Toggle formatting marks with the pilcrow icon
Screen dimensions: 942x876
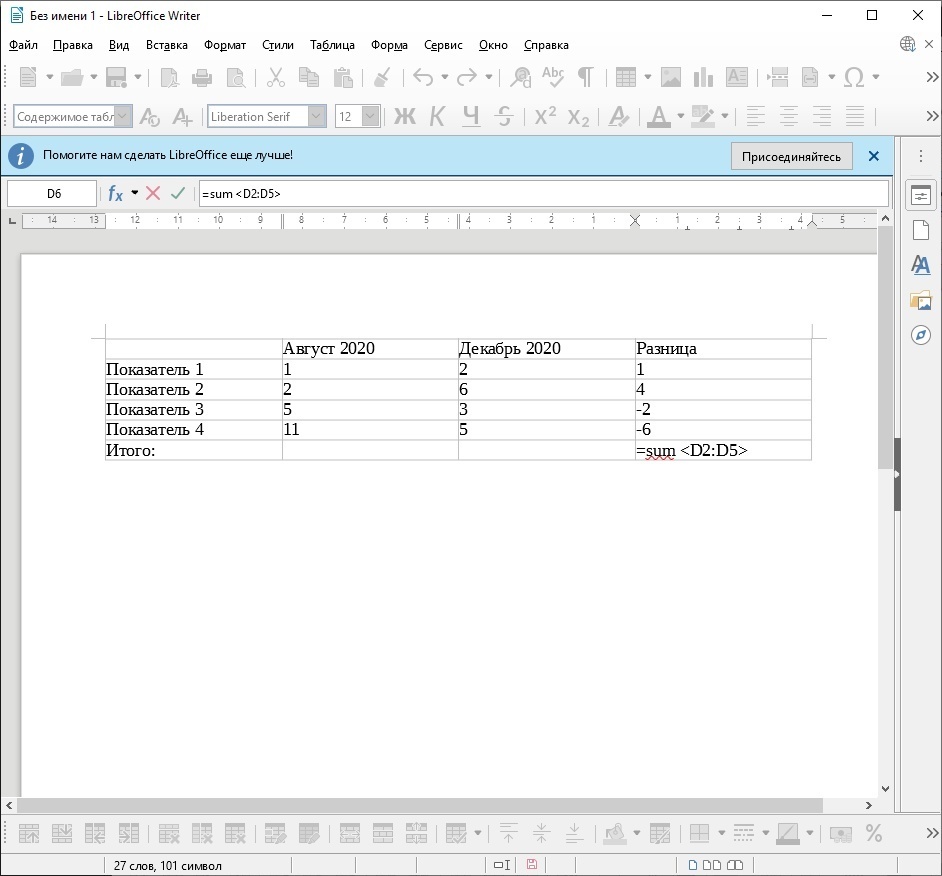586,77
